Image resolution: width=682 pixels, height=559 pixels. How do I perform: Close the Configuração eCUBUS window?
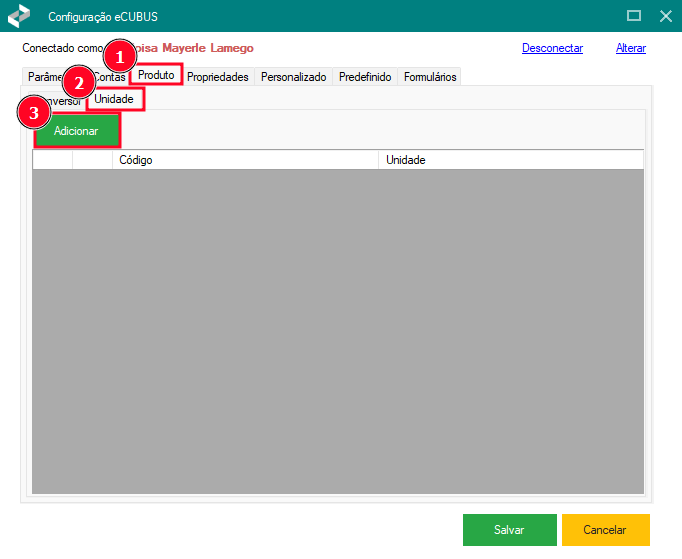pos(665,17)
